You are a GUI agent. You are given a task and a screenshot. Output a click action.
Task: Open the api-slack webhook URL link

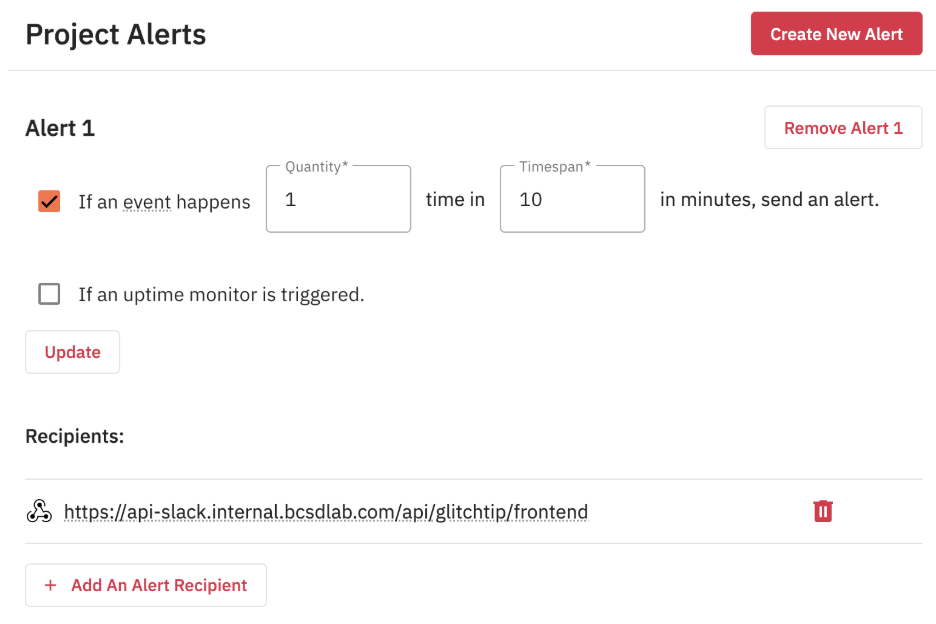coord(326,512)
